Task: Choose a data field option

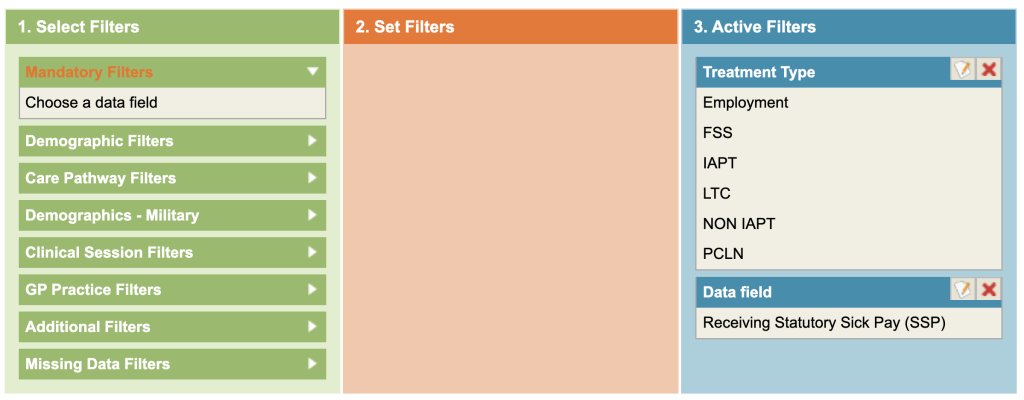Action: 92,102
